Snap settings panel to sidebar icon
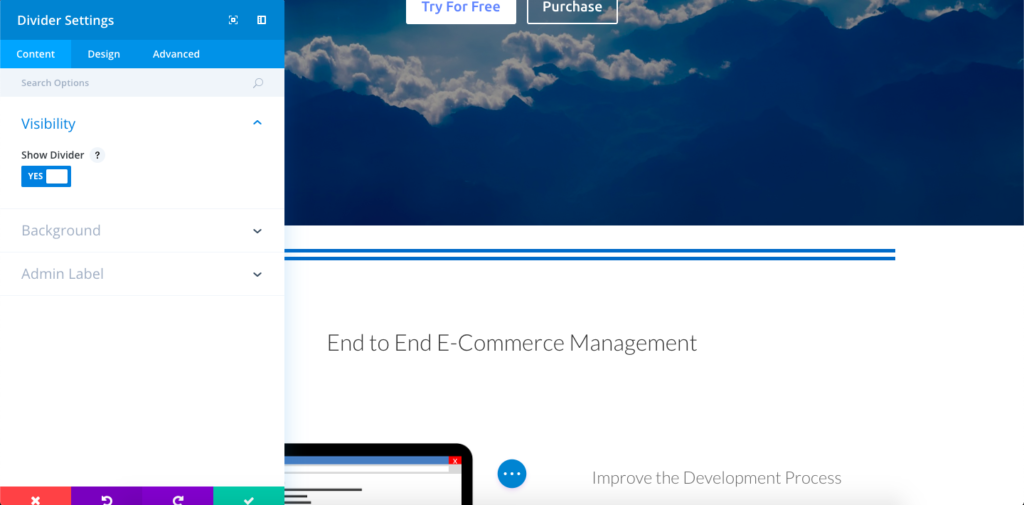Viewport: 1024px width, 505px height. tap(262, 20)
